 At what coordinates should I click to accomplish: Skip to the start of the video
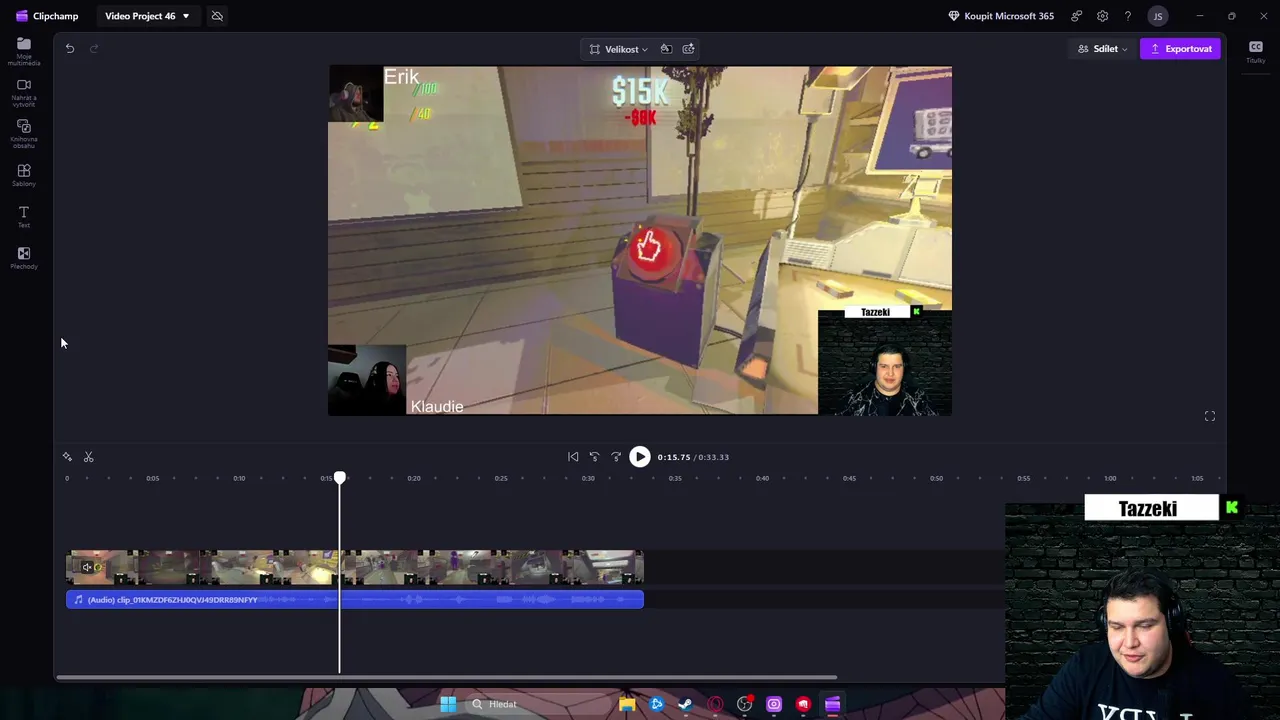coord(573,457)
